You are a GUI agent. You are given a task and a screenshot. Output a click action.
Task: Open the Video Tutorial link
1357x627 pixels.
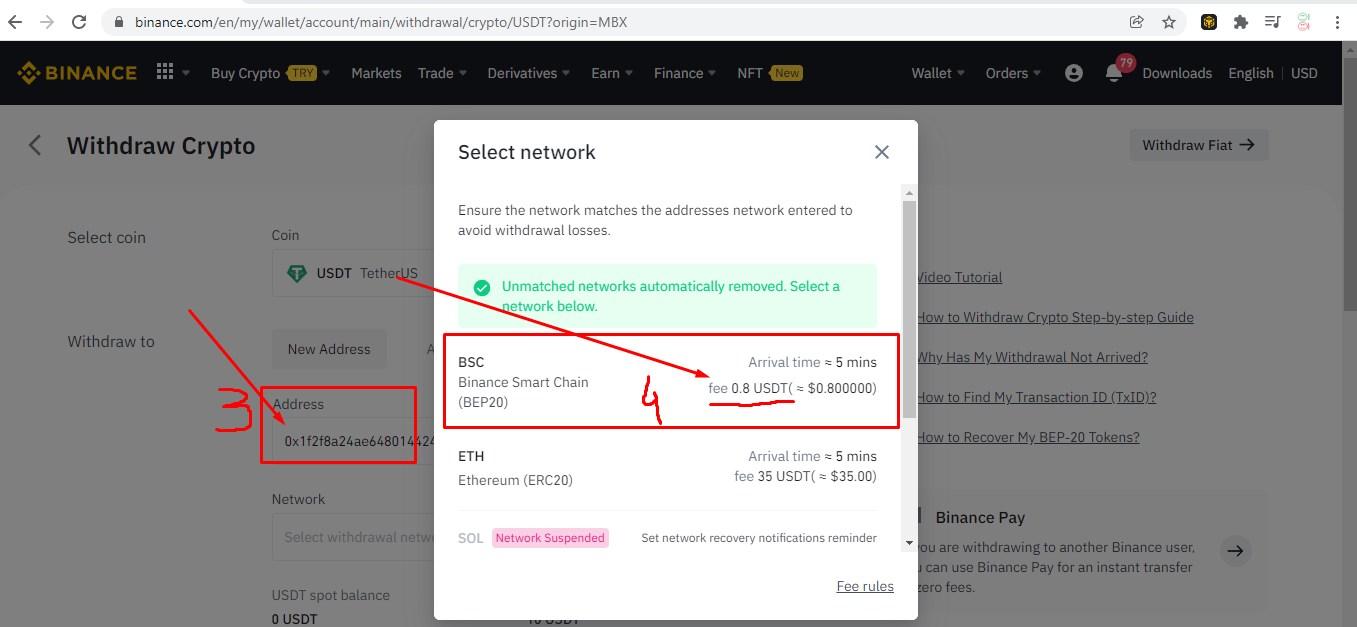959,277
